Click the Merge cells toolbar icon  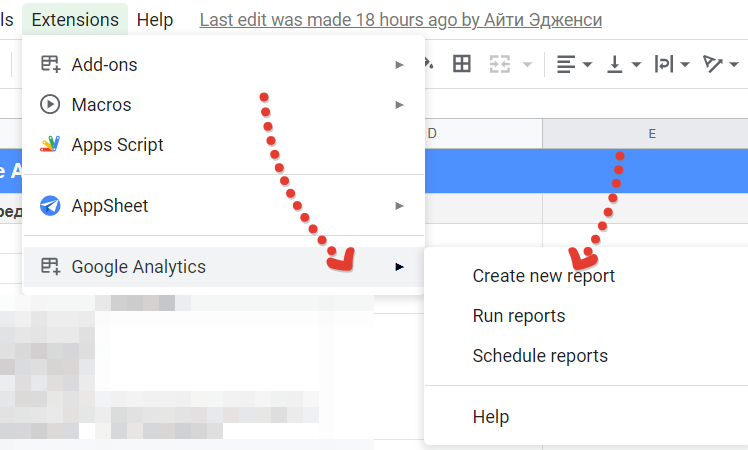coord(500,64)
